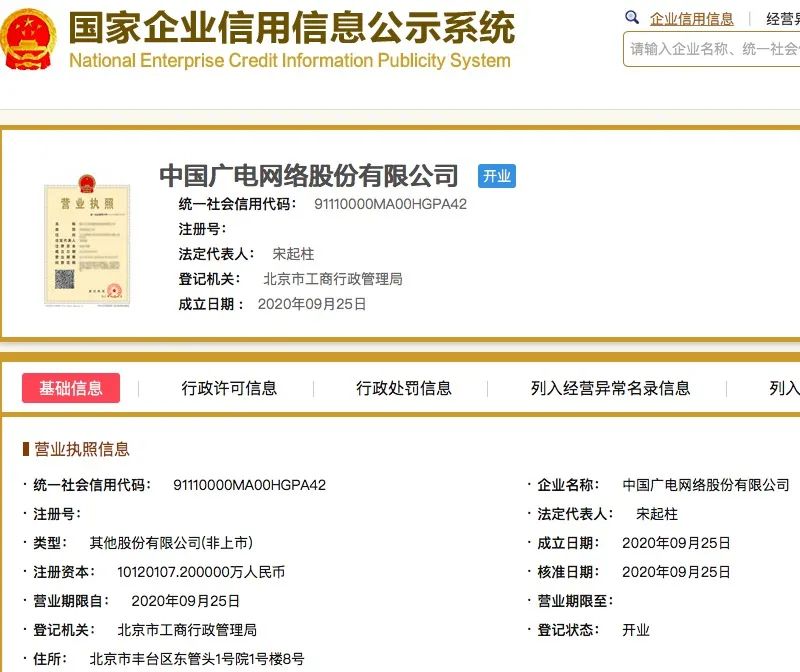800x672 pixels.
Task: Click the cut-off 经营 link at top right
Action: pos(782,18)
